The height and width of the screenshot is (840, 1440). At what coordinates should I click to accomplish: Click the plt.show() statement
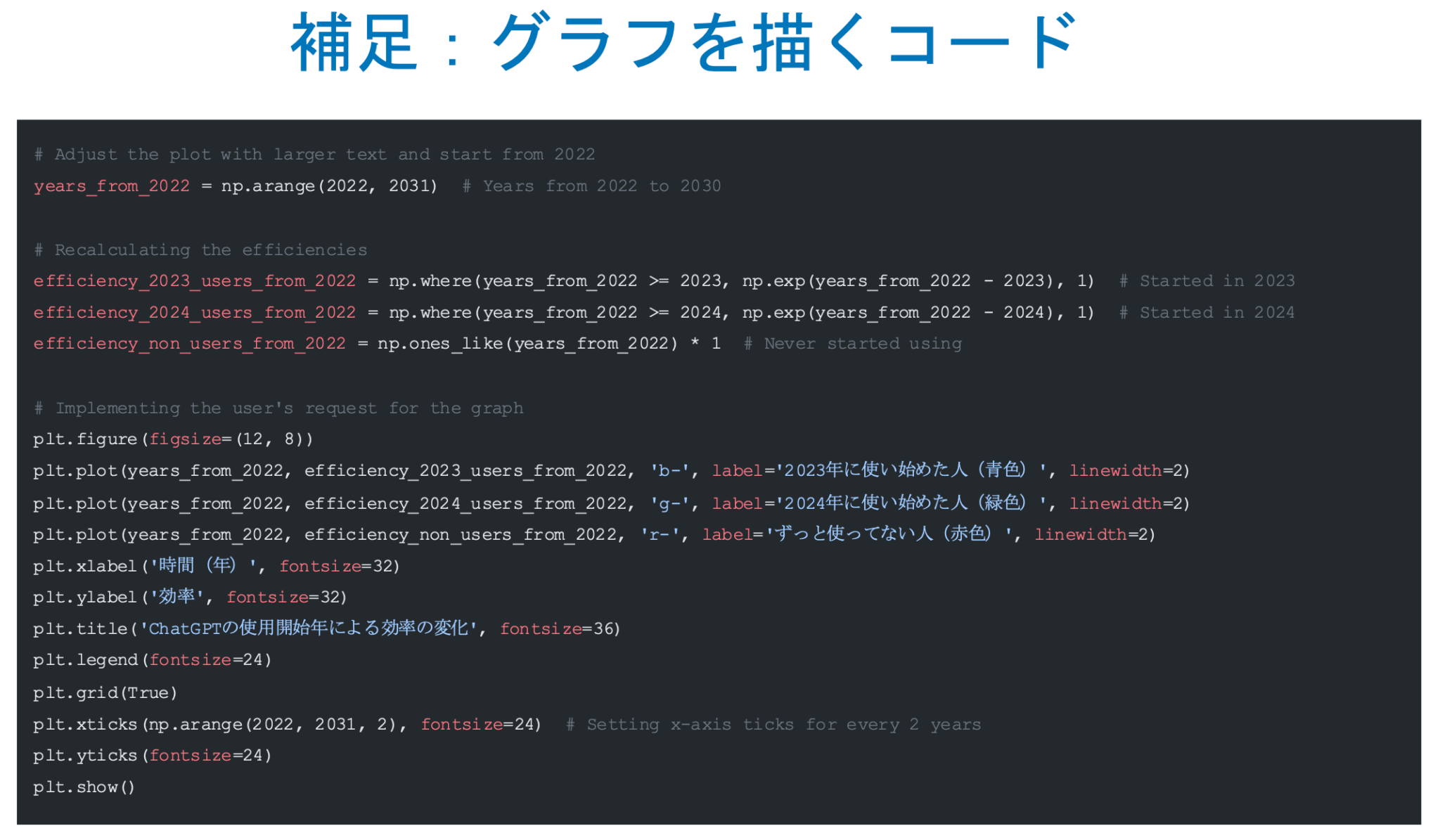(84, 787)
